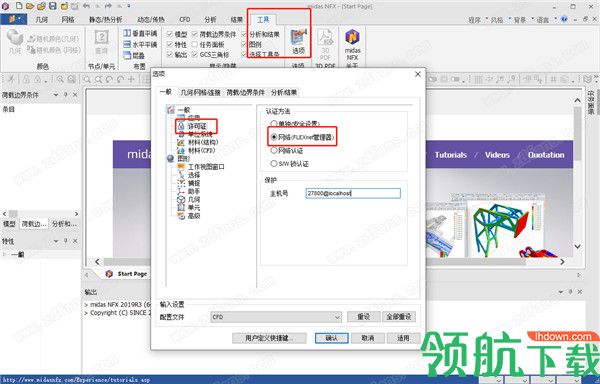This screenshot has width=600, height=384.
Task: Close the 荷载边界条件 panel
Action: tap(75, 94)
